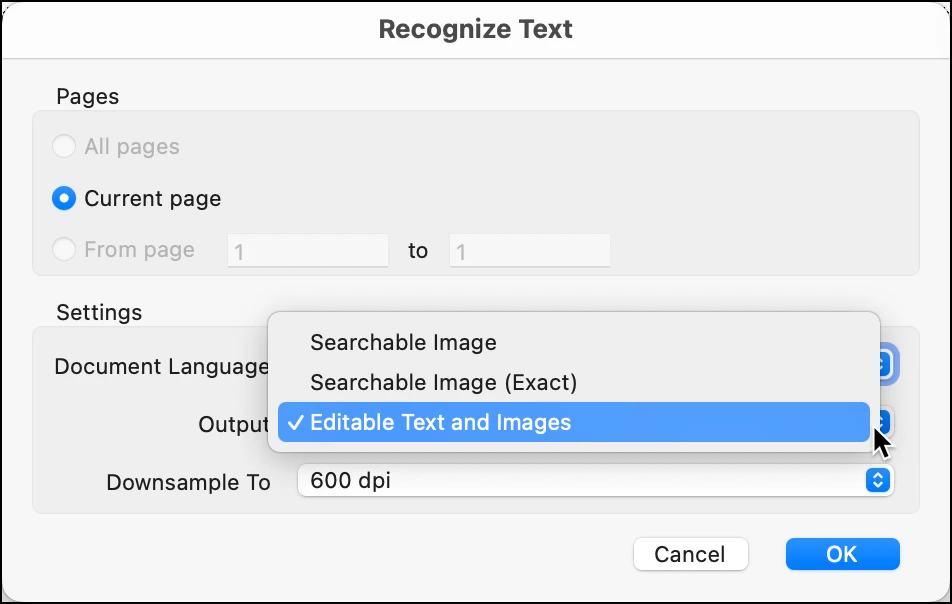Choose the From page radio option
The image size is (952, 604).
(64, 250)
